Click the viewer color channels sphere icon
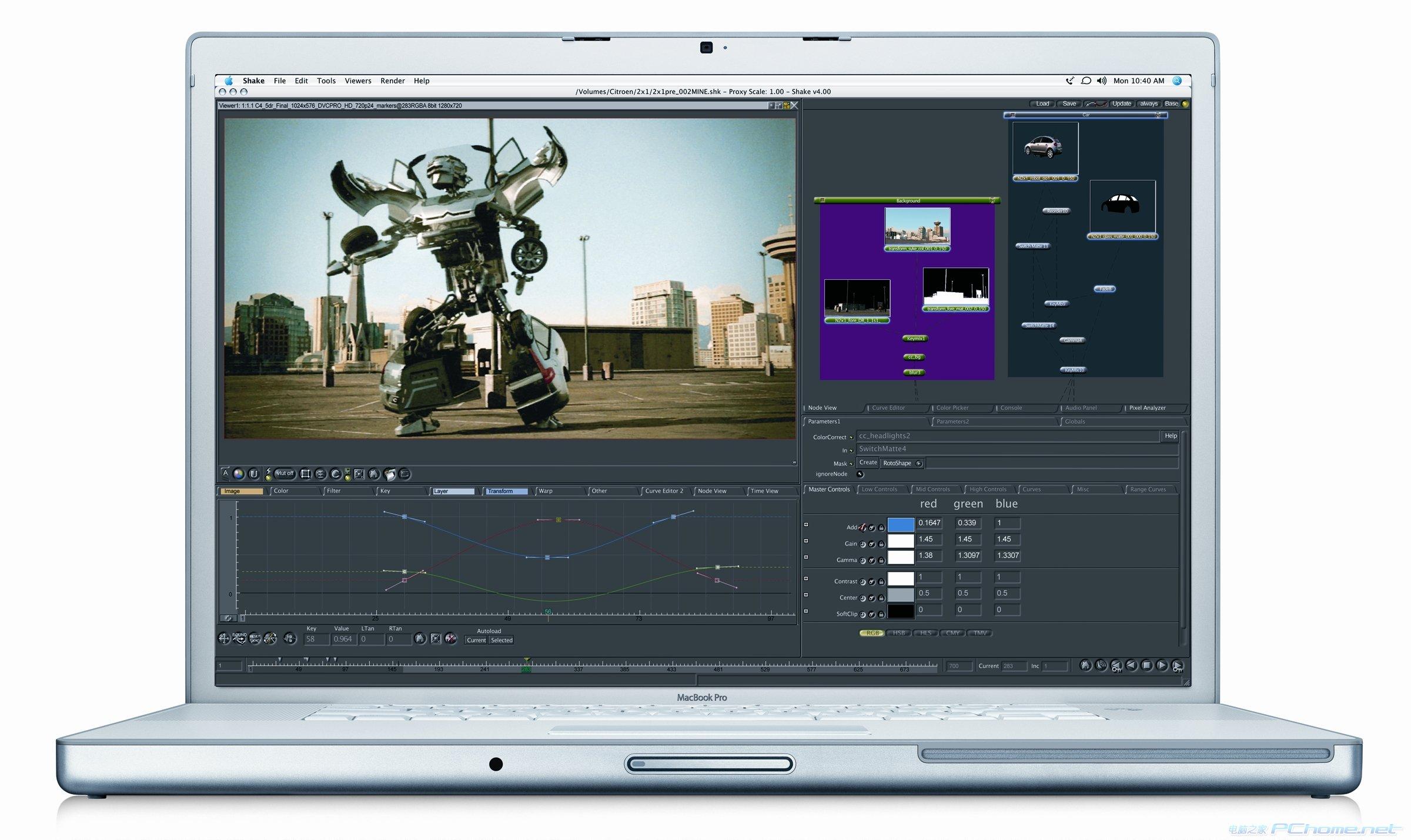The width and height of the screenshot is (1411, 840). (x=238, y=474)
